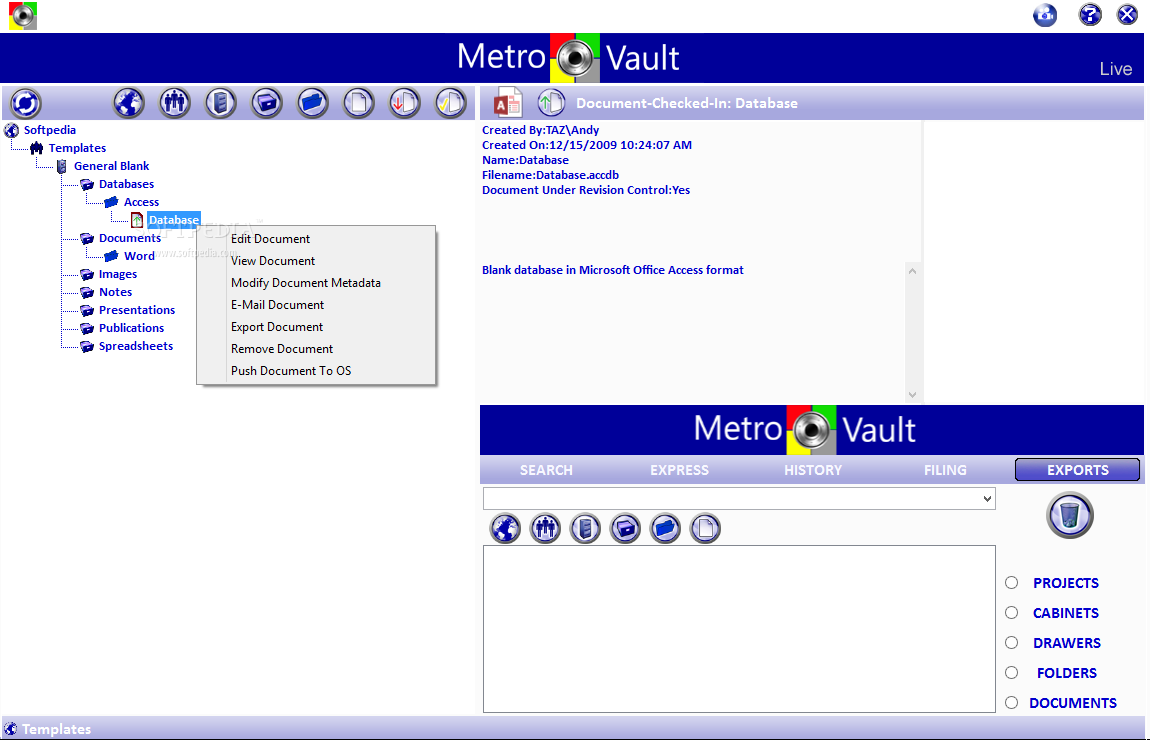Select the Publications drawer node

131,328
